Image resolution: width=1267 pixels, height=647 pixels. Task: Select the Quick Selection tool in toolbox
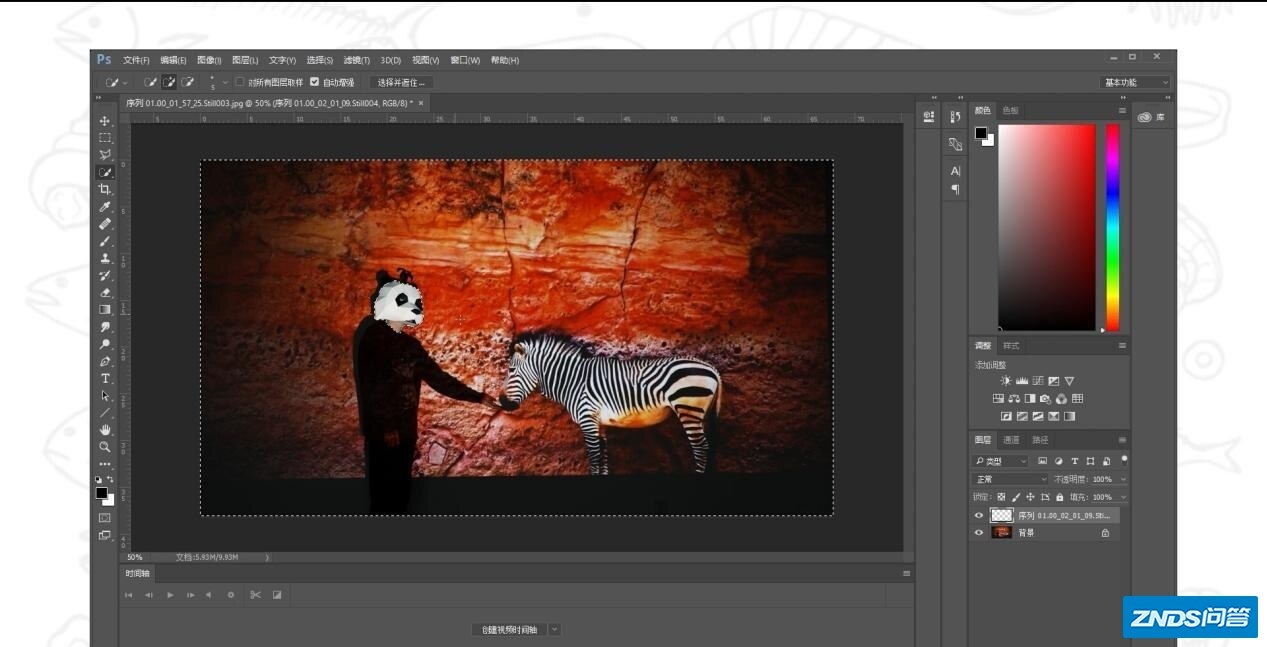[105, 172]
